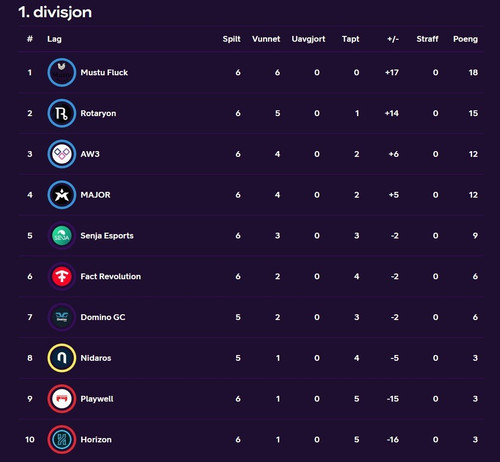Select the Uavgjort column header
Viewport: 500px width, 462px height.
pos(308,39)
